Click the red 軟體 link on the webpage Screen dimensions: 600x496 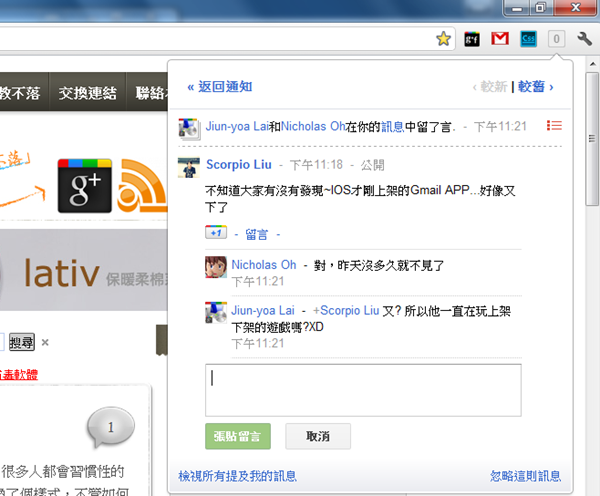19,374
